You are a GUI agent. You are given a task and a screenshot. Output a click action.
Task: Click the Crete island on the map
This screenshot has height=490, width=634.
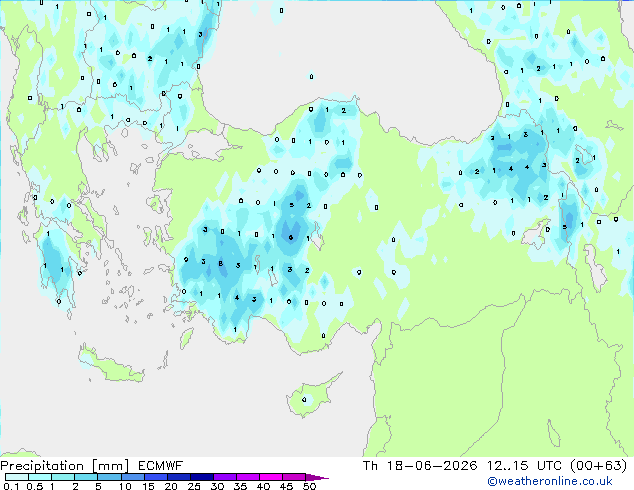pos(109,364)
